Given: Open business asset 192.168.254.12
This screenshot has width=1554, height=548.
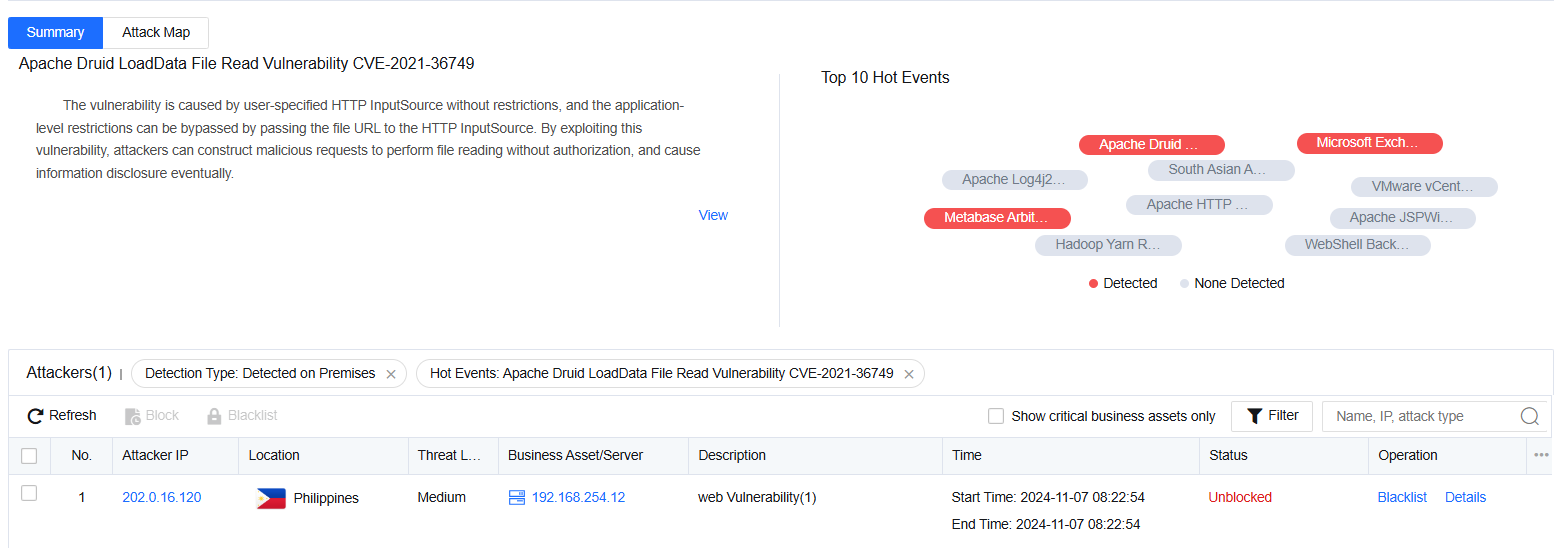Looking at the screenshot, I should pos(578,497).
